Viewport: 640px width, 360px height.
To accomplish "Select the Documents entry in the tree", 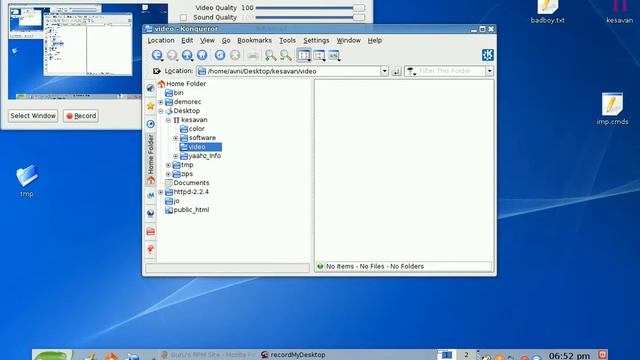I will point(187,183).
